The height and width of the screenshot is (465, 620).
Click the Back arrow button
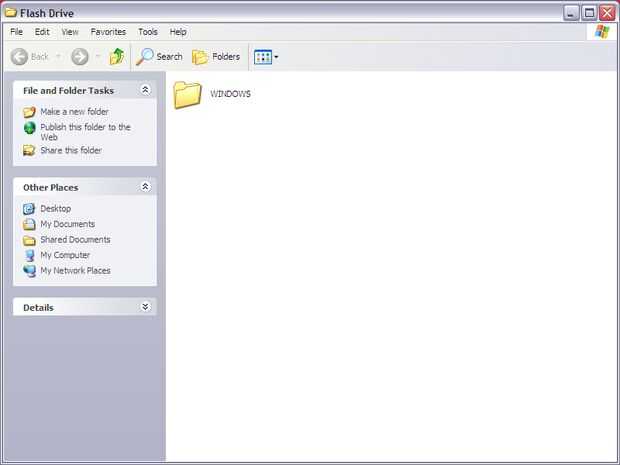[19, 57]
